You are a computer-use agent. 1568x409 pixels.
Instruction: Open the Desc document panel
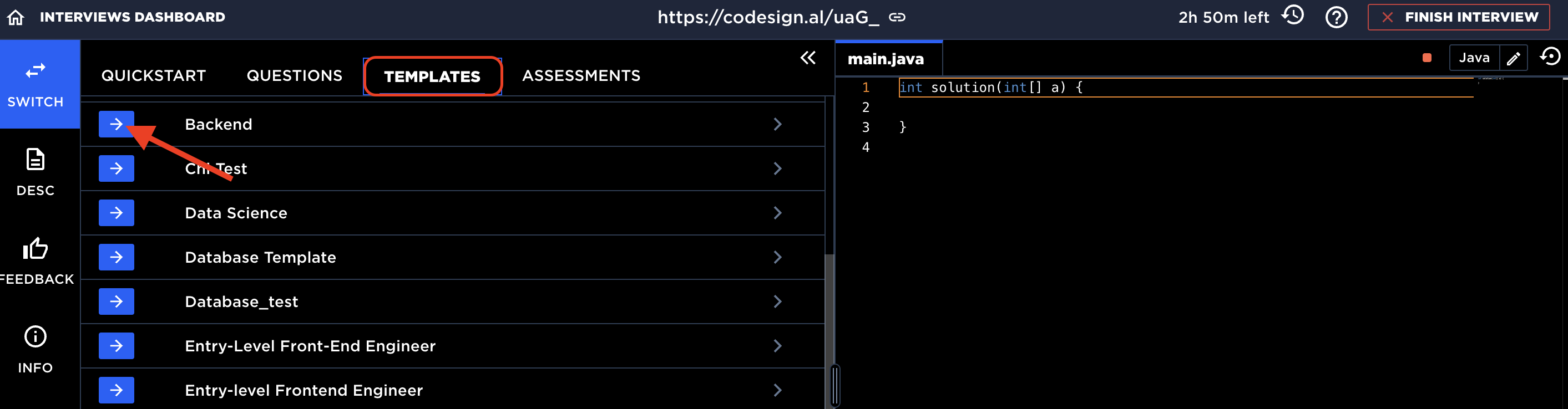(36, 172)
